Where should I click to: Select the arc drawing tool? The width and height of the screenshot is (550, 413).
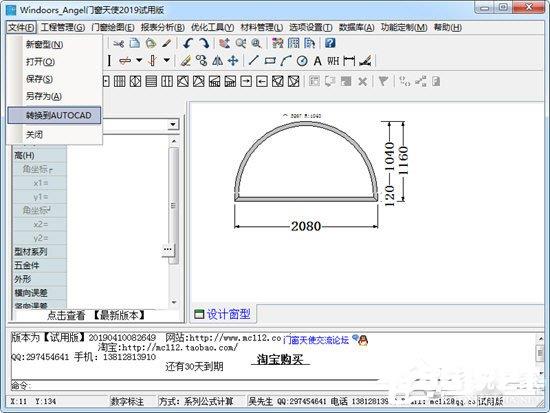(286, 61)
